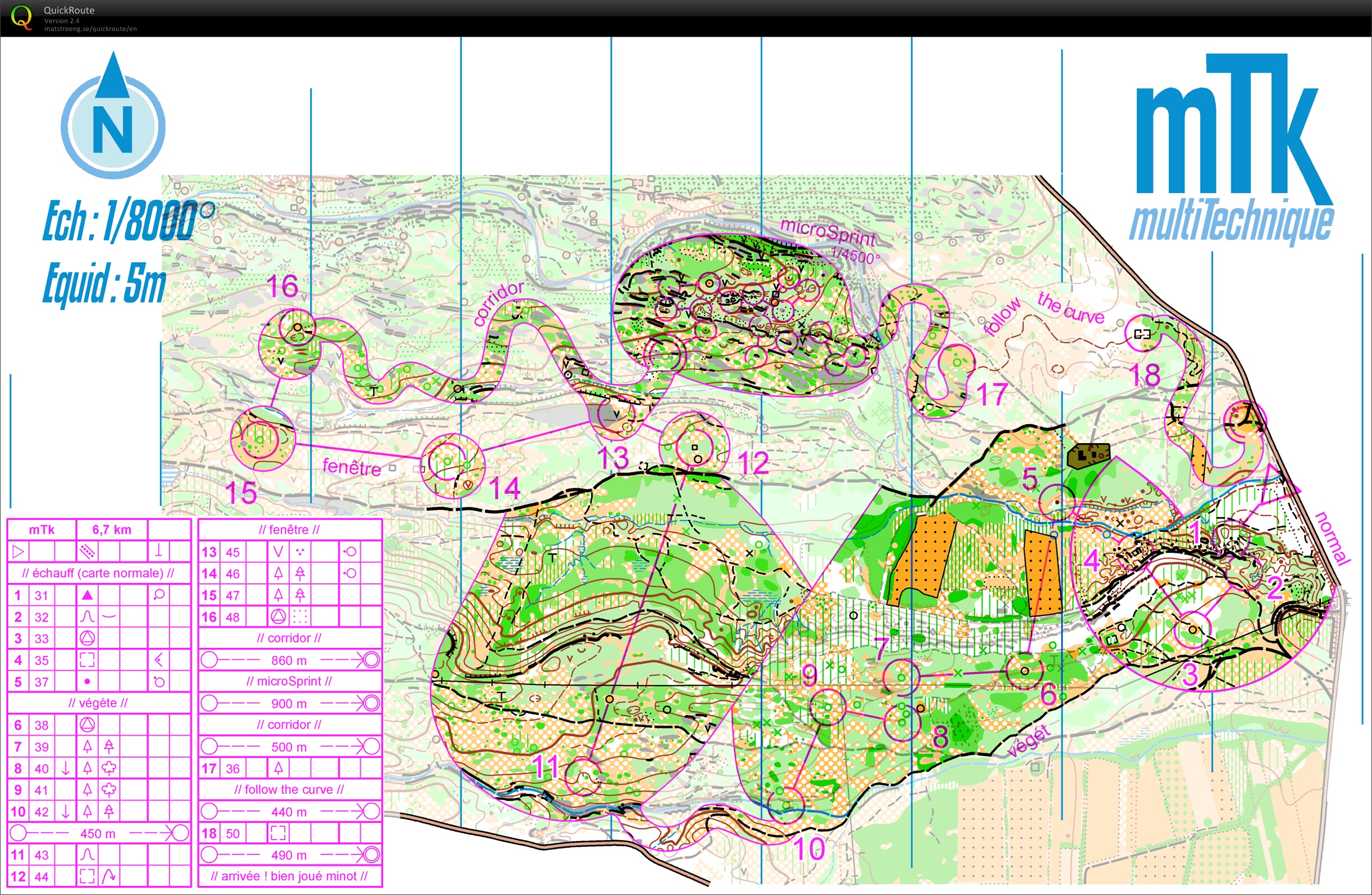Click control number 9 on the map
The width and height of the screenshot is (1372, 895).
810,676
